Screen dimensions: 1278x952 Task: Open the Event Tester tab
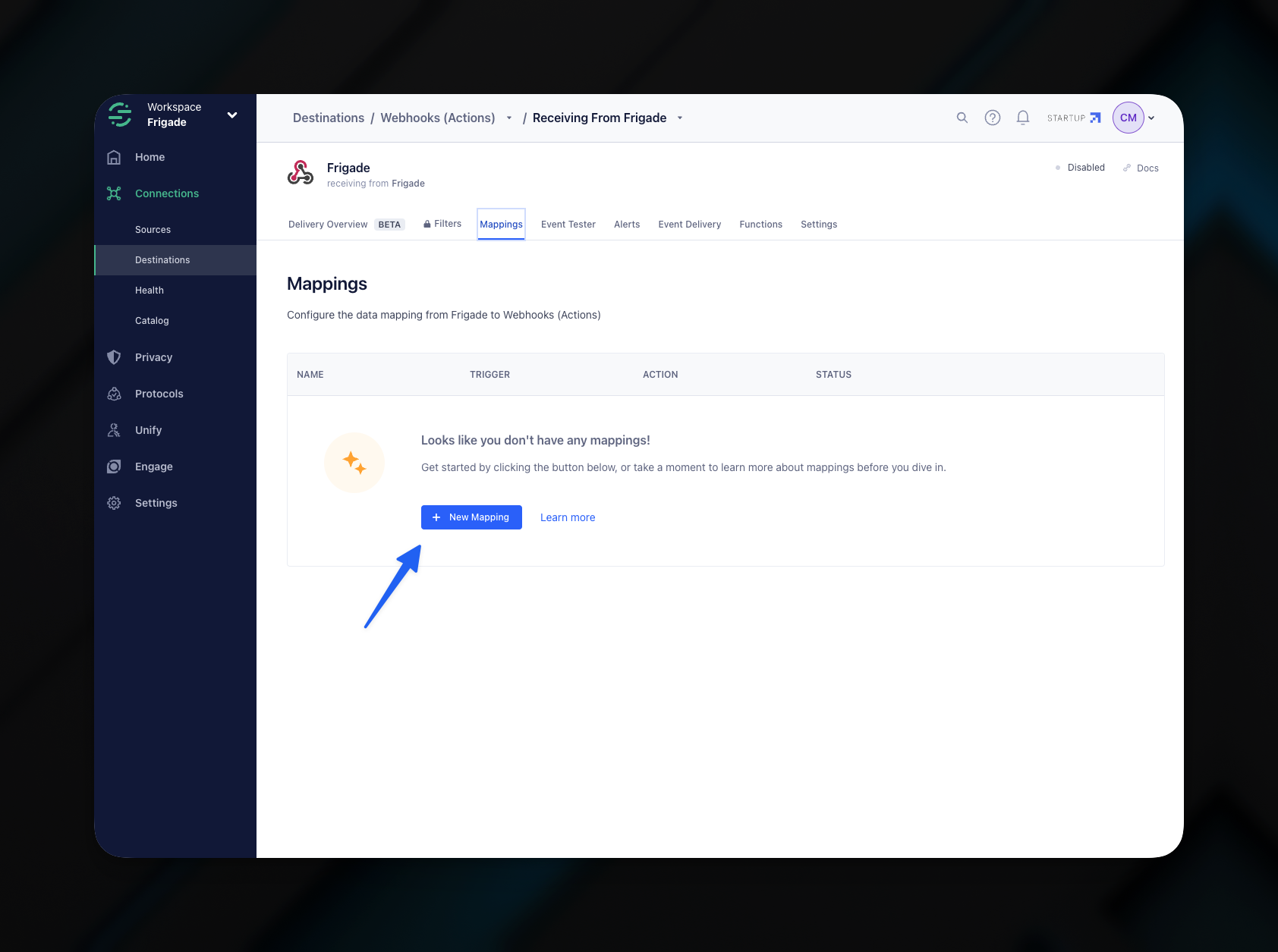click(568, 225)
